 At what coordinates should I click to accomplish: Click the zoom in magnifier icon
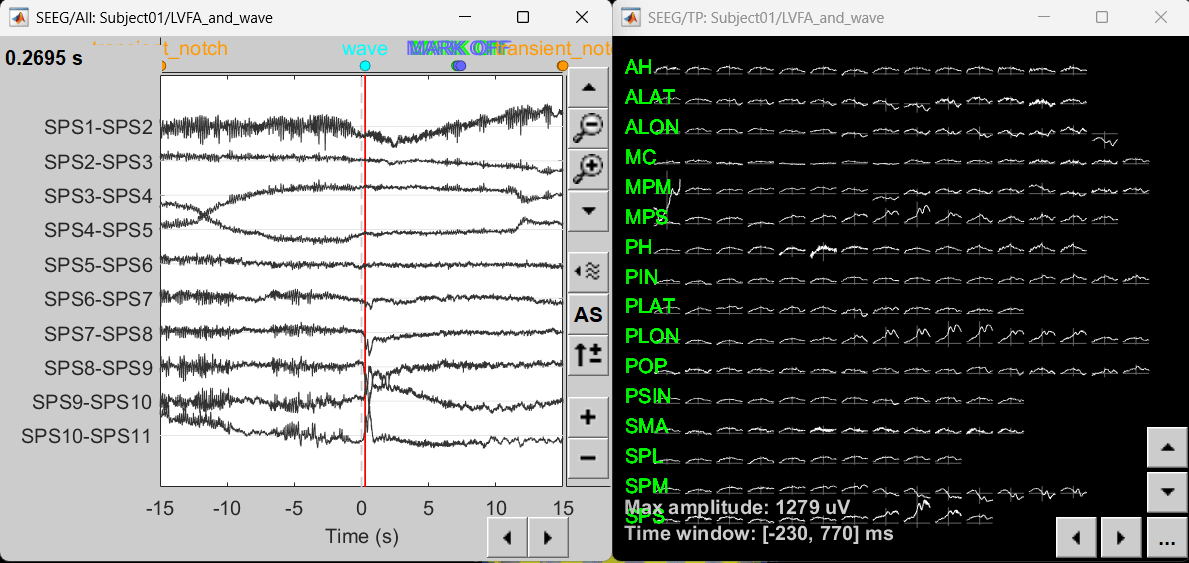click(588, 168)
